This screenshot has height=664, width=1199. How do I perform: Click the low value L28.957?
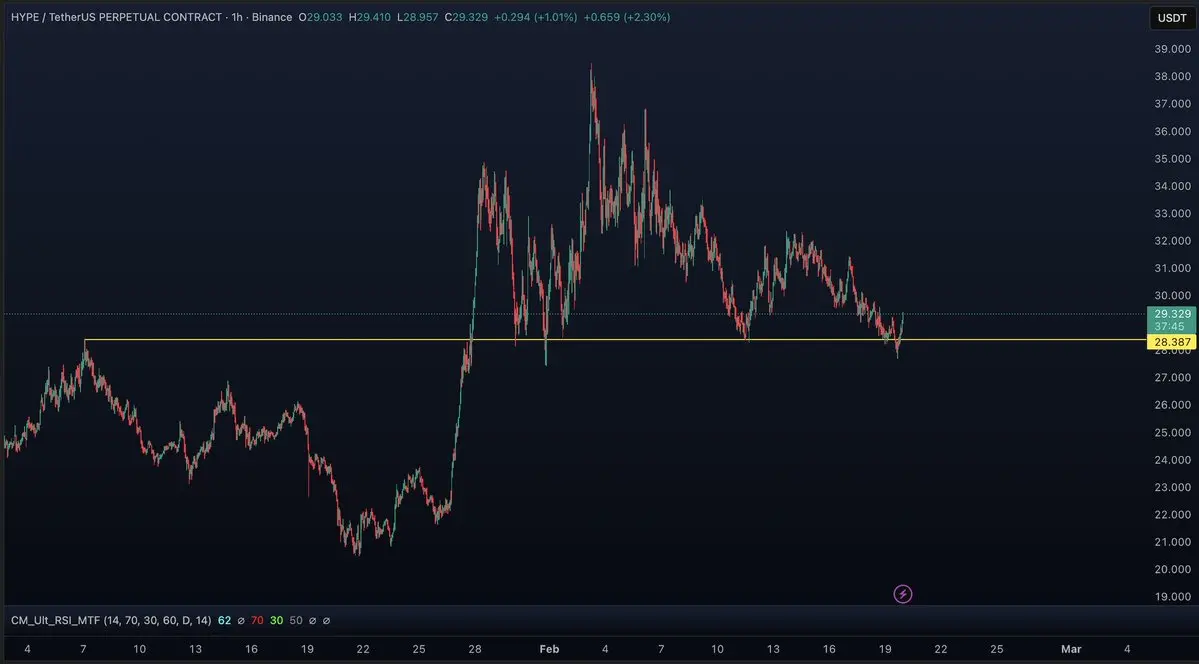pos(418,17)
